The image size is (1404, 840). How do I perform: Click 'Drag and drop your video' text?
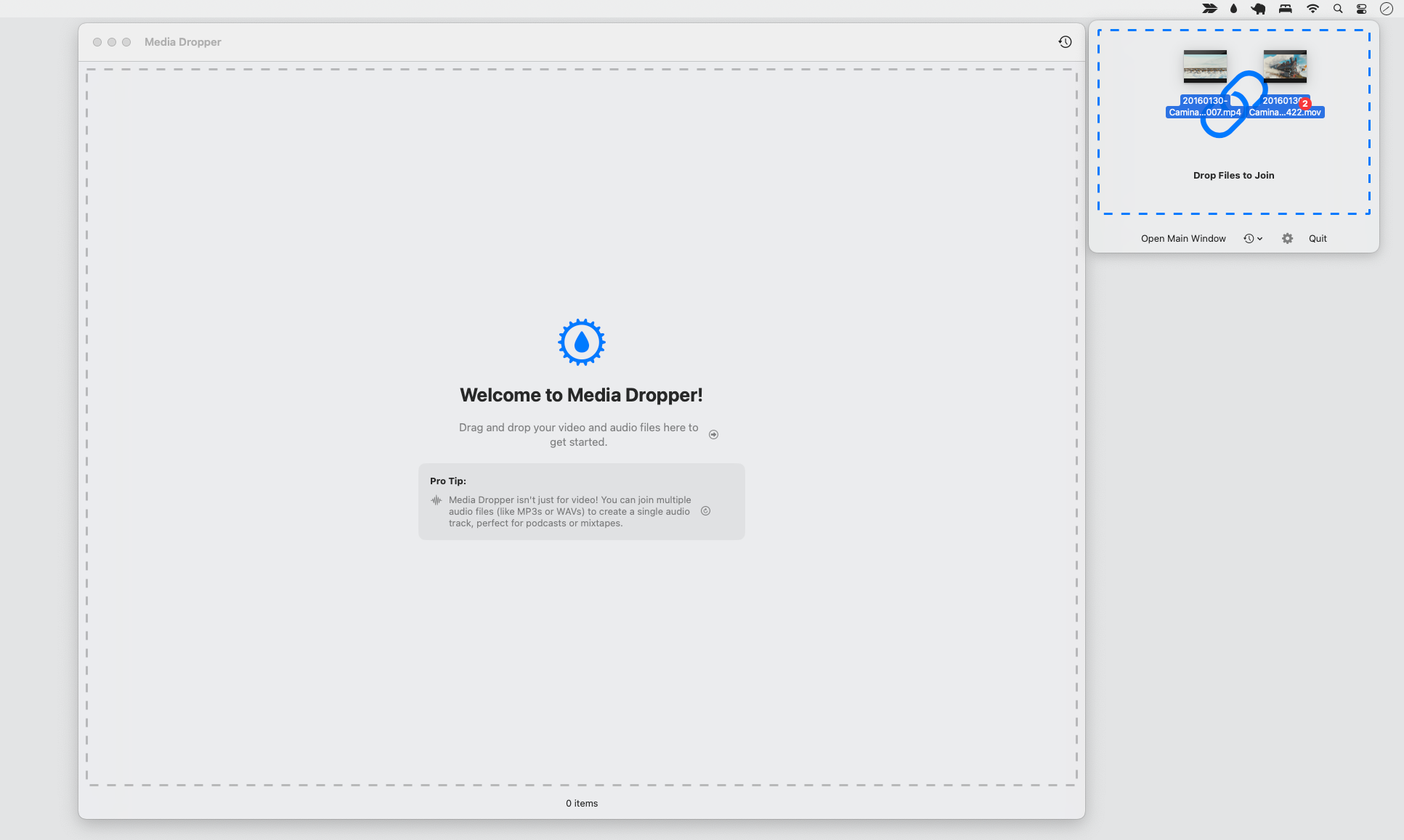[x=578, y=435]
